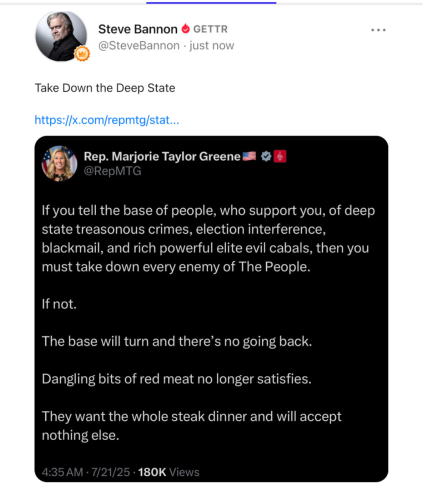423x500 pixels.
Task: Visit the @SteveBannon handle
Action: [139, 45]
